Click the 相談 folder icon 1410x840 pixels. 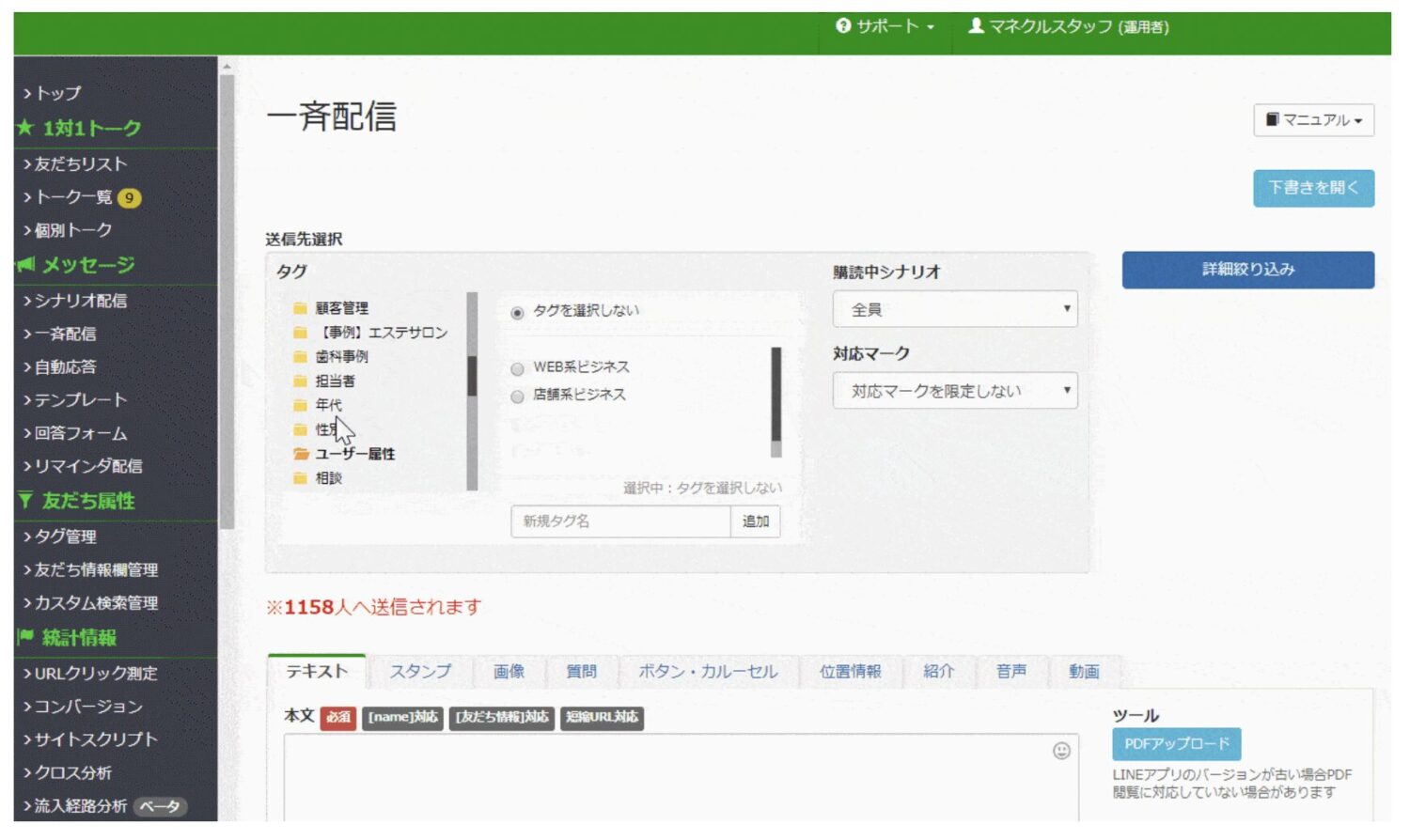tap(300, 478)
